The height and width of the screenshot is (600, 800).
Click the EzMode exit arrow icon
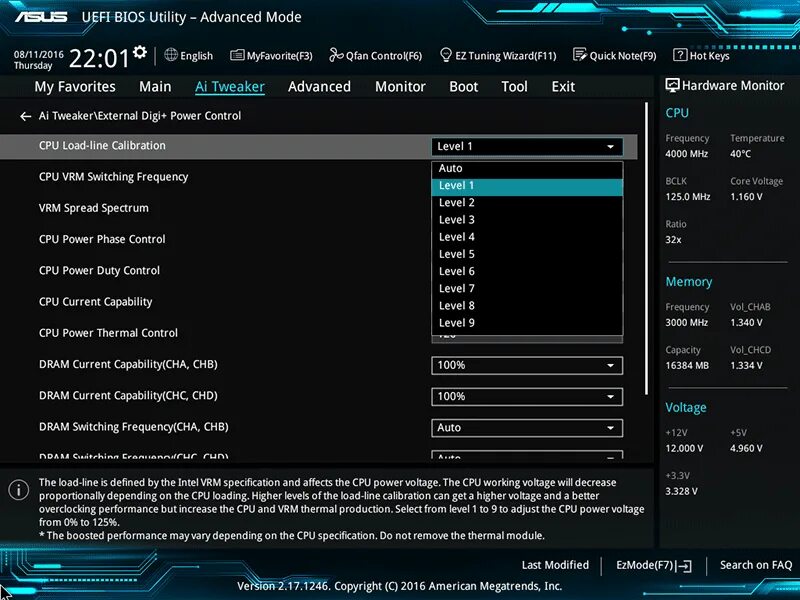tap(684, 565)
